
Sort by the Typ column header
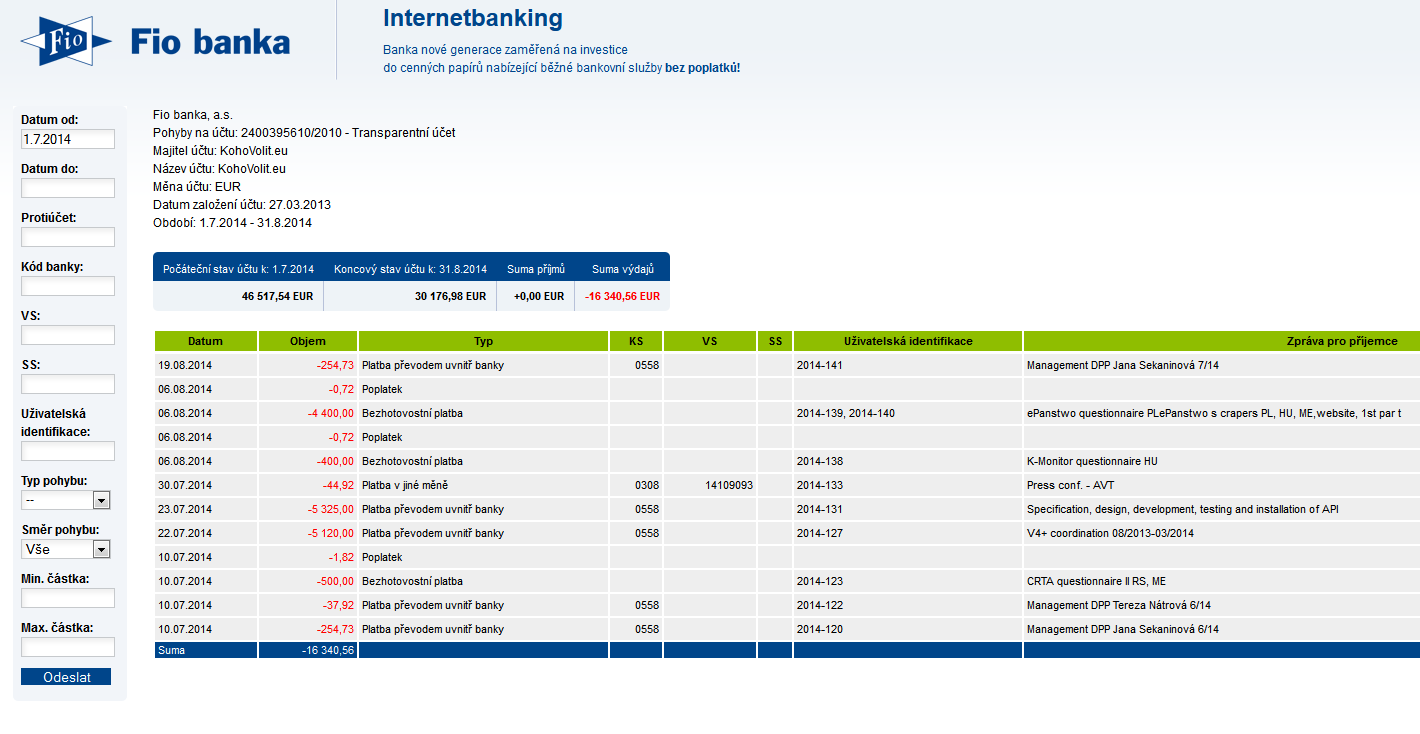click(484, 341)
